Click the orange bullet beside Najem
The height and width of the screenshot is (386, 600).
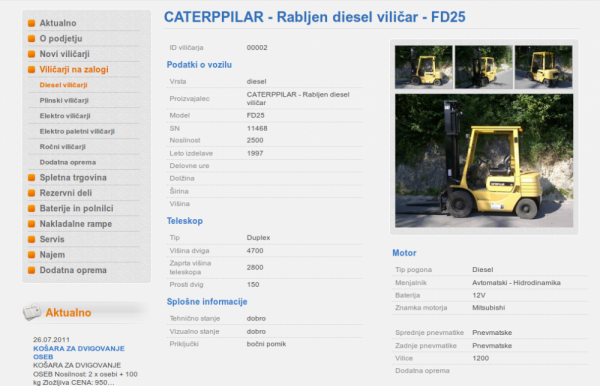(32, 255)
